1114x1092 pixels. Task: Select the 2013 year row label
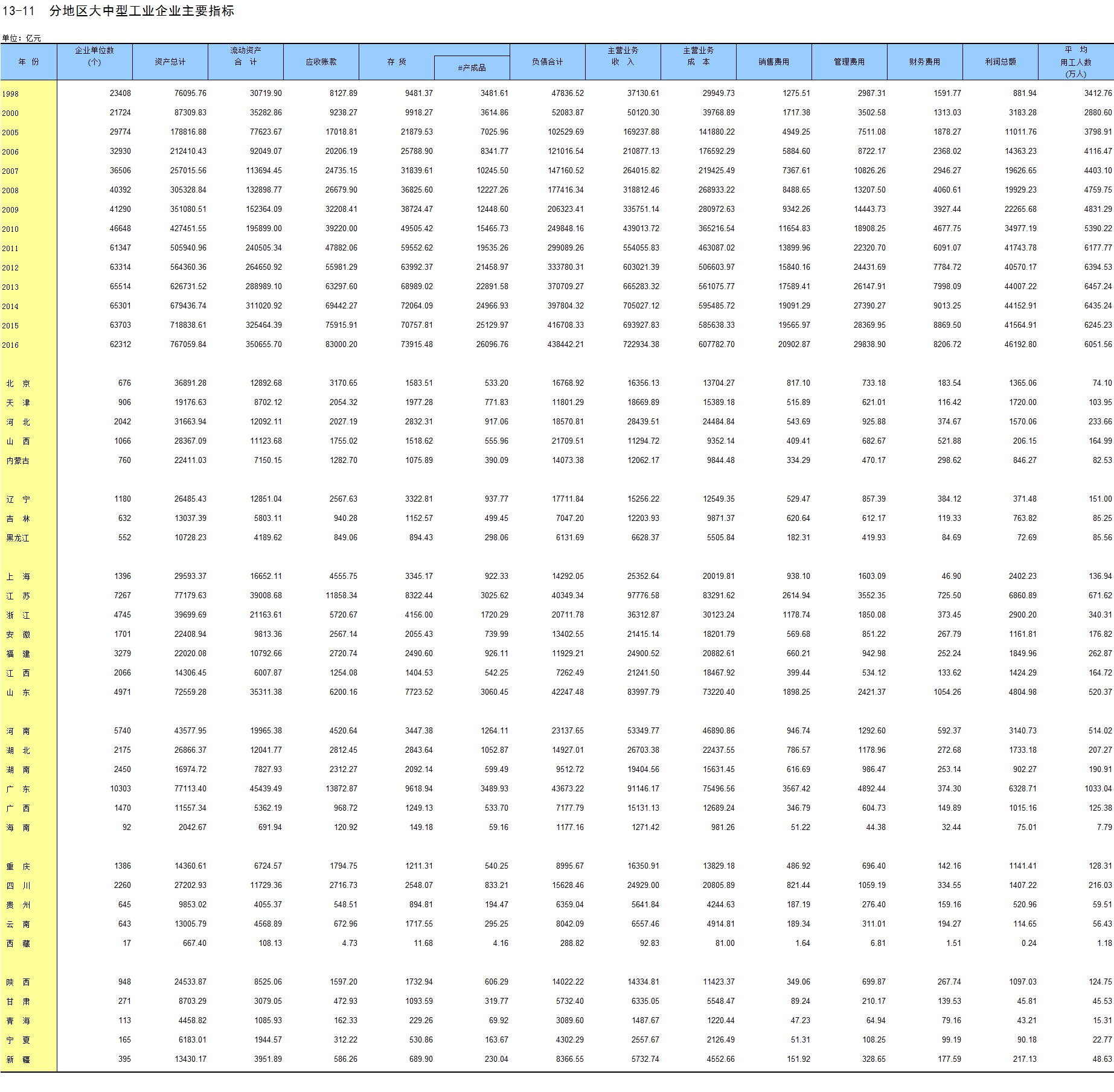pos(10,287)
